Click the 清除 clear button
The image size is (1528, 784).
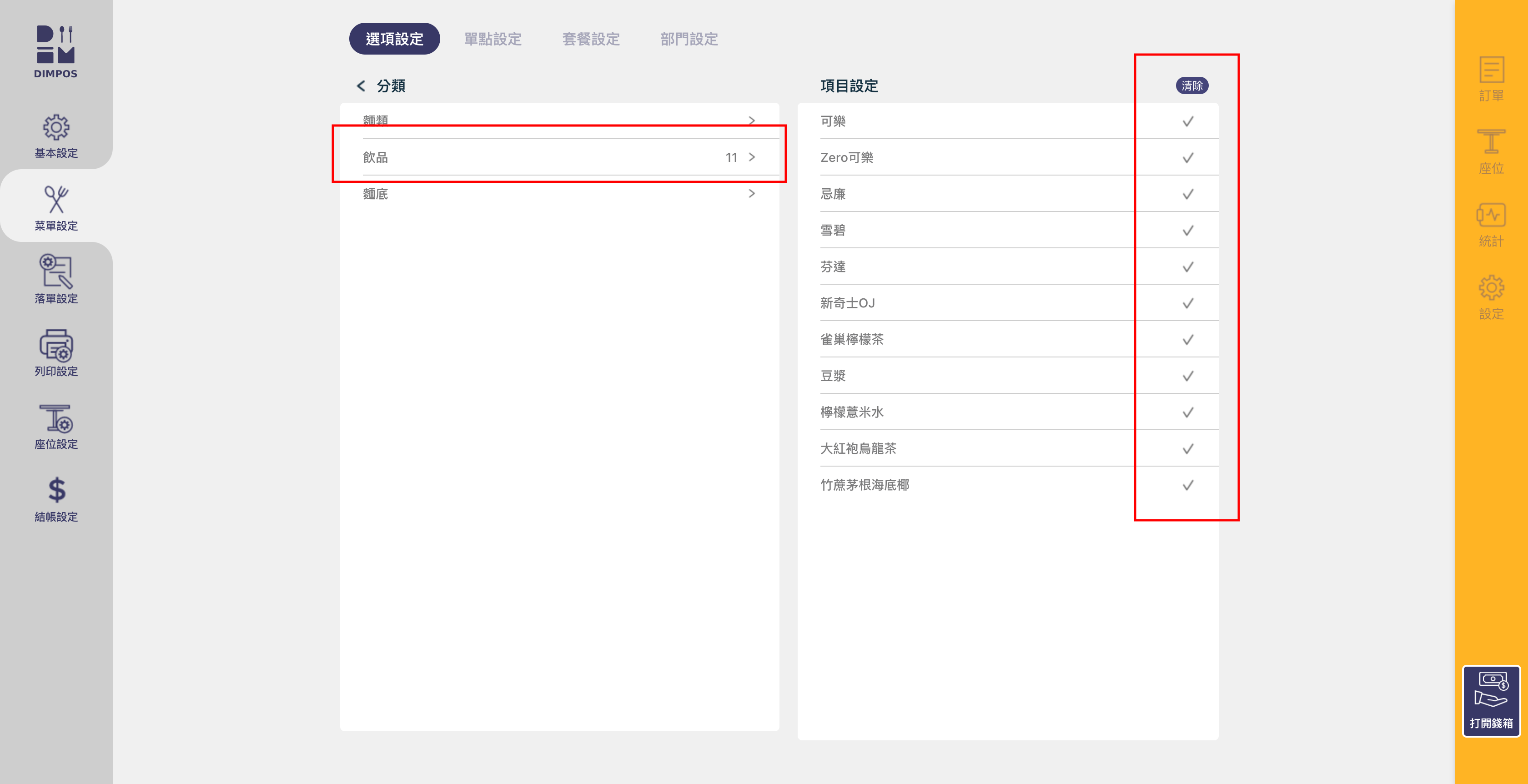pos(1191,86)
